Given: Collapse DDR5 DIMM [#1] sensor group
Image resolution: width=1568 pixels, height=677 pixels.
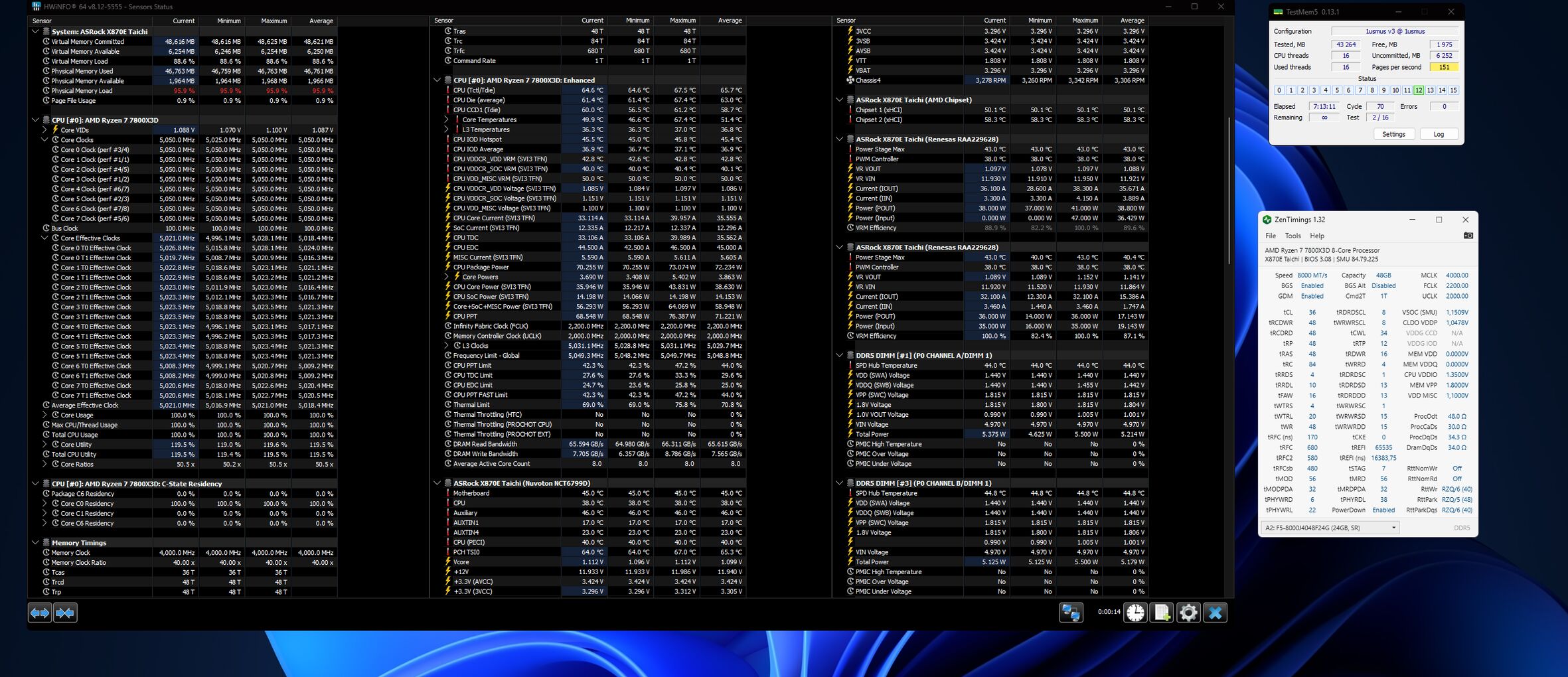Looking at the screenshot, I should tap(839, 355).
